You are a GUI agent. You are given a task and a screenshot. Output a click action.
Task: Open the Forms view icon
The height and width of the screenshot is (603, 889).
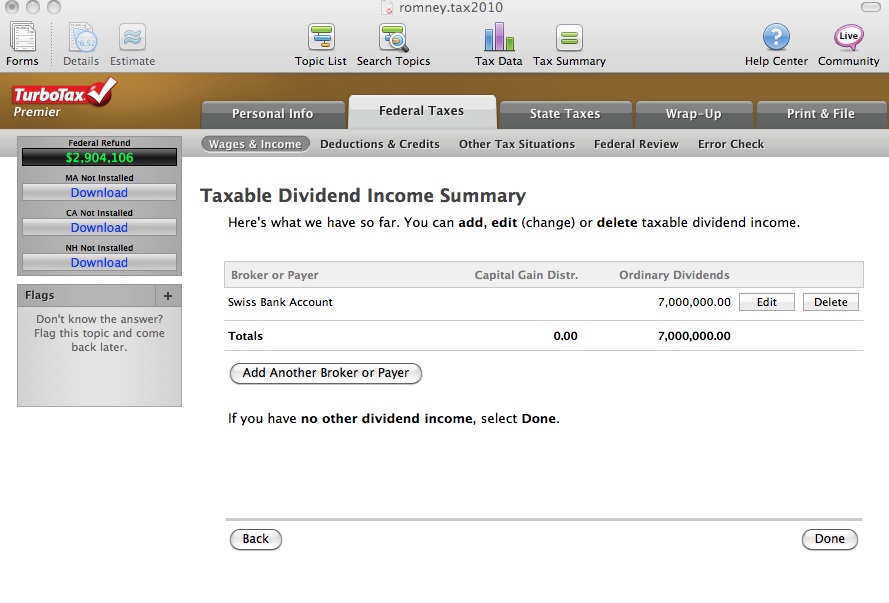[22, 37]
